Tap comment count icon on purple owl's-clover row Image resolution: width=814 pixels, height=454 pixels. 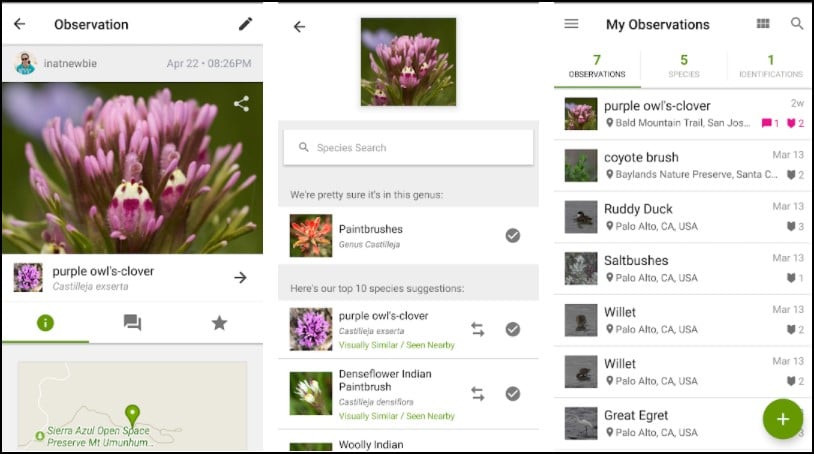(766, 123)
